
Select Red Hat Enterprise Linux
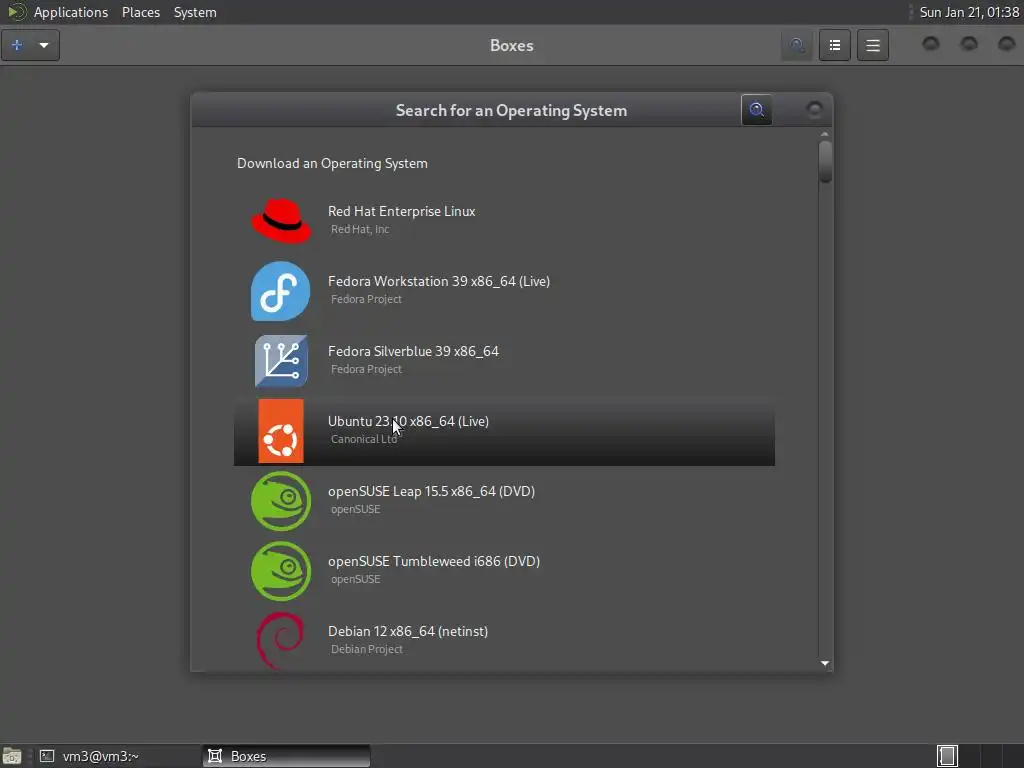[504, 221]
